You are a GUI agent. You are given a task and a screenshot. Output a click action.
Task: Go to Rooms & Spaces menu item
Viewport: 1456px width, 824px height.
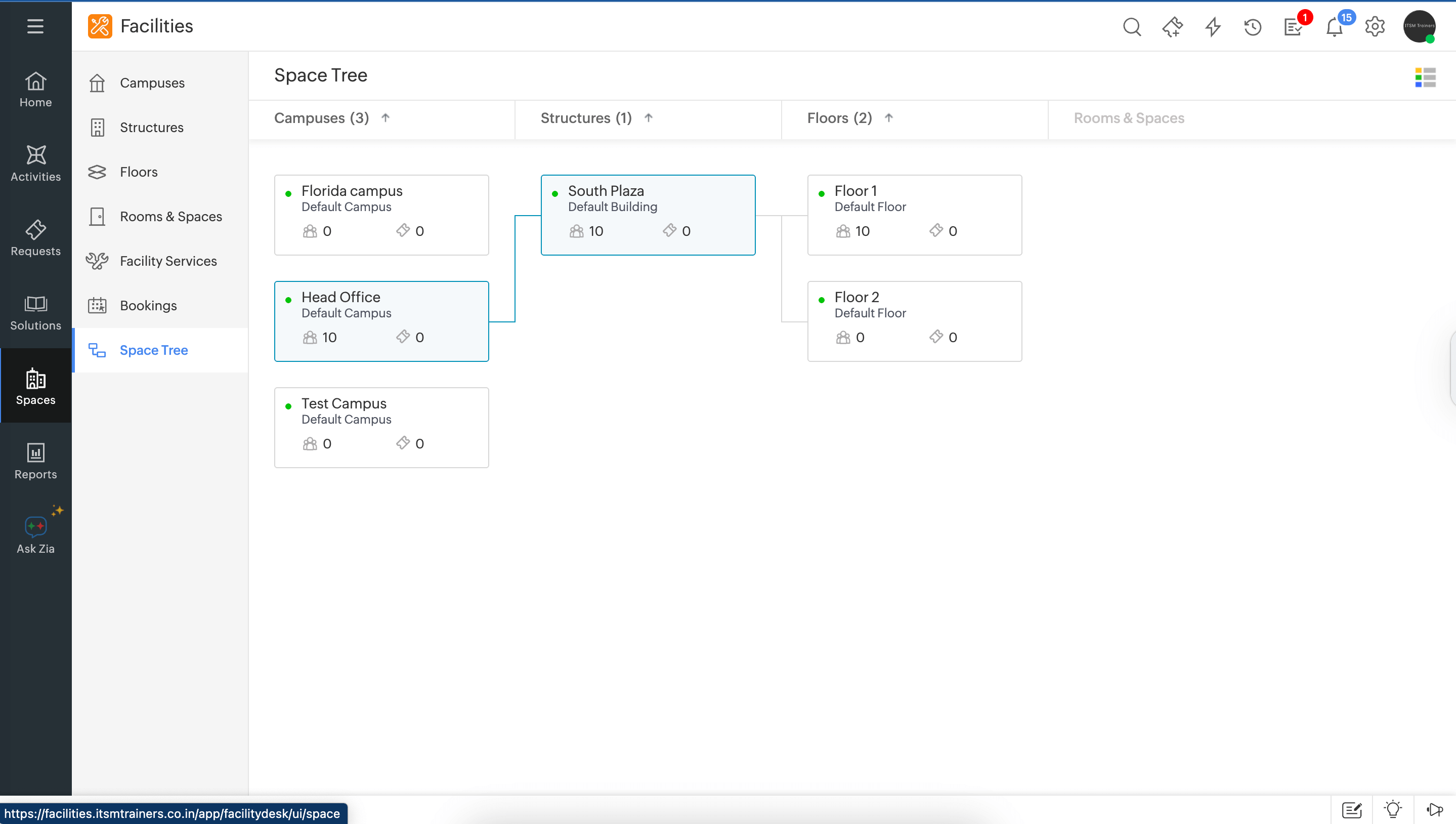(170, 216)
